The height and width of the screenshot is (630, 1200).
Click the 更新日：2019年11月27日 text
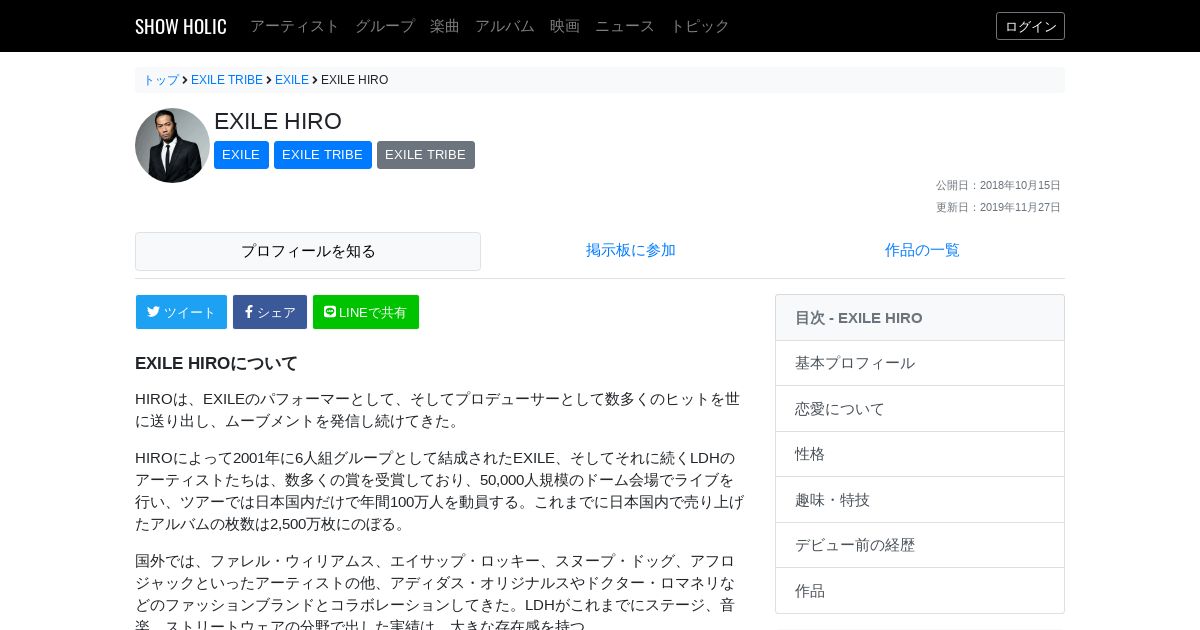[998, 207]
